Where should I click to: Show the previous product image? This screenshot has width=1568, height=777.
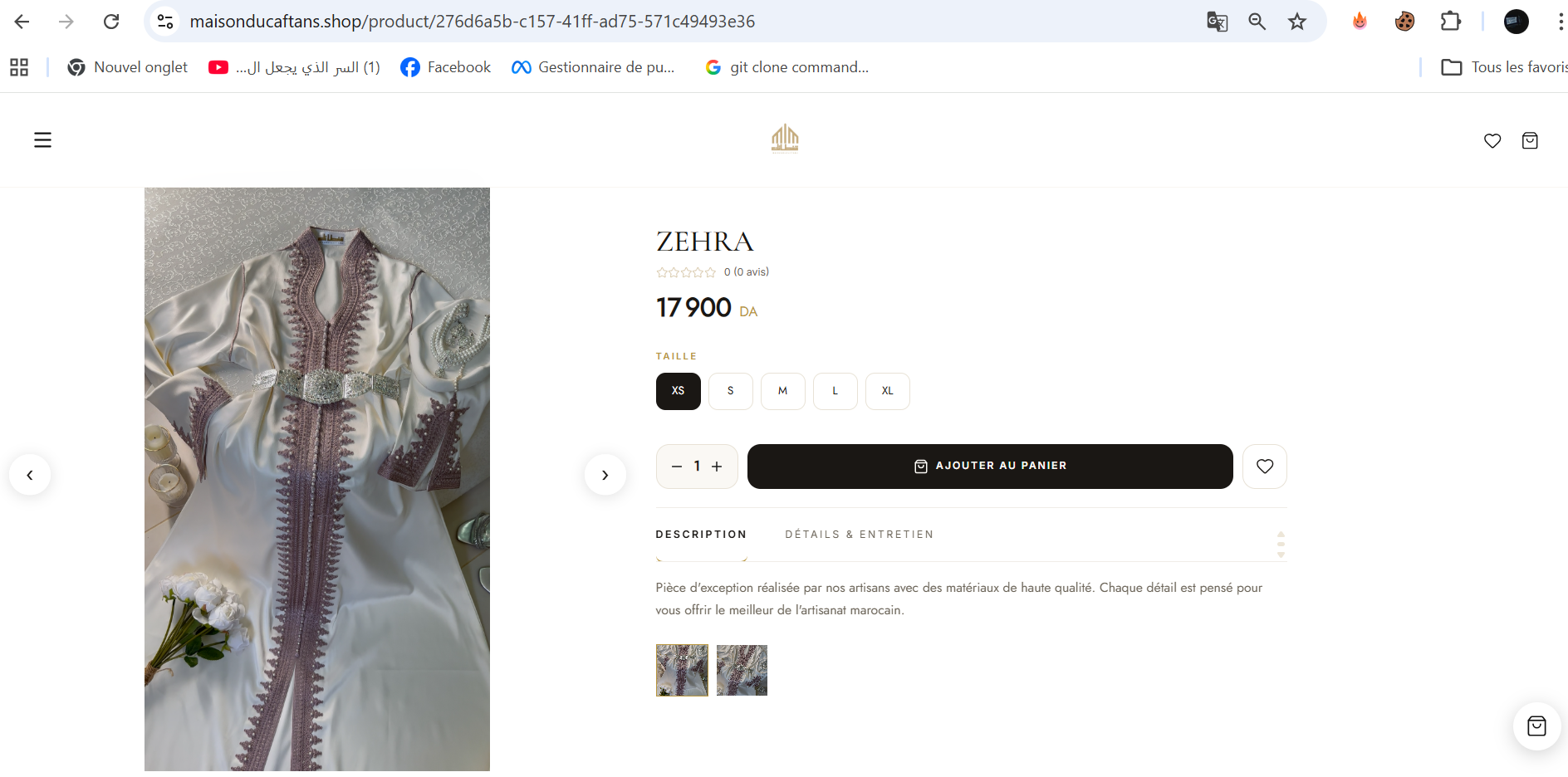pos(30,475)
